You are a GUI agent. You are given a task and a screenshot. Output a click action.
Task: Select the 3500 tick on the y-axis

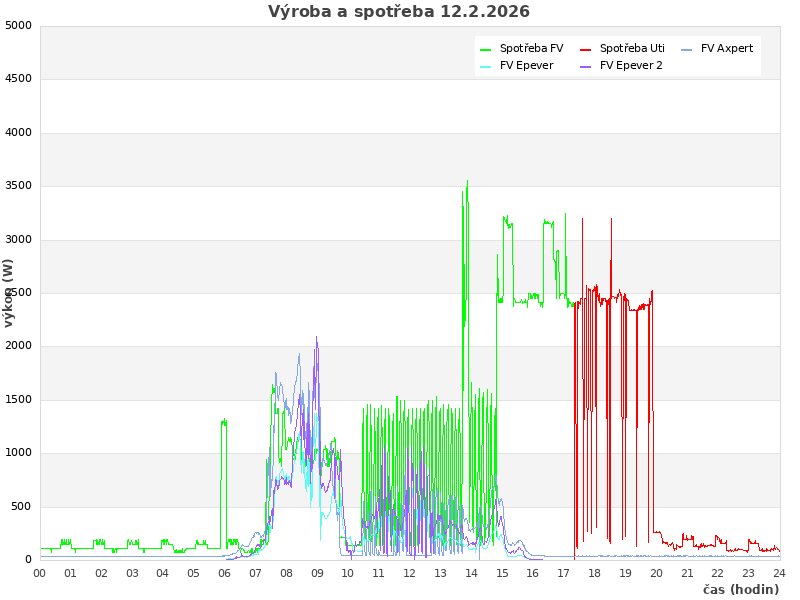pyautogui.click(x=18, y=186)
